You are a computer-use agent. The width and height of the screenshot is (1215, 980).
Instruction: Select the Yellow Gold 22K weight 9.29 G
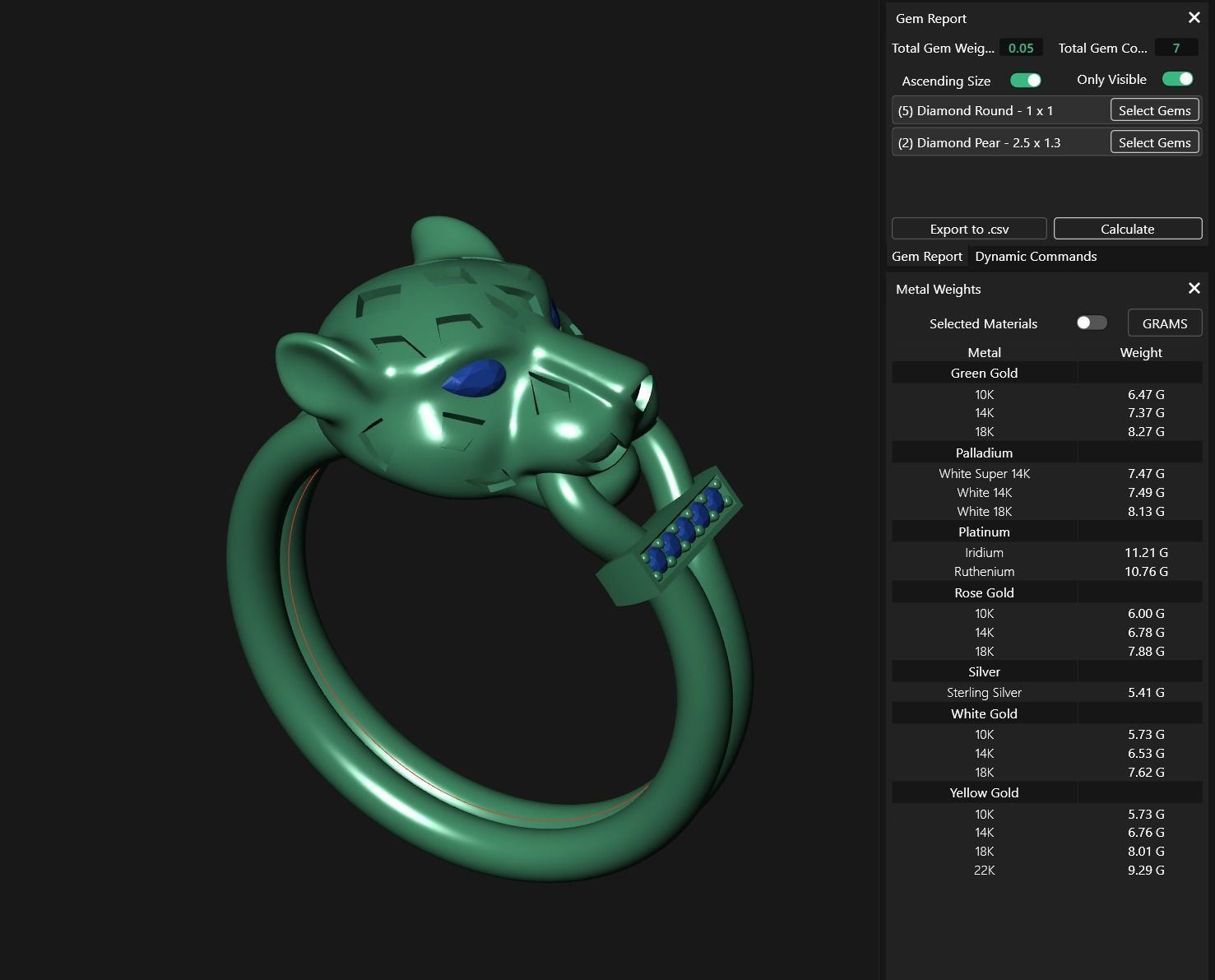point(1146,870)
